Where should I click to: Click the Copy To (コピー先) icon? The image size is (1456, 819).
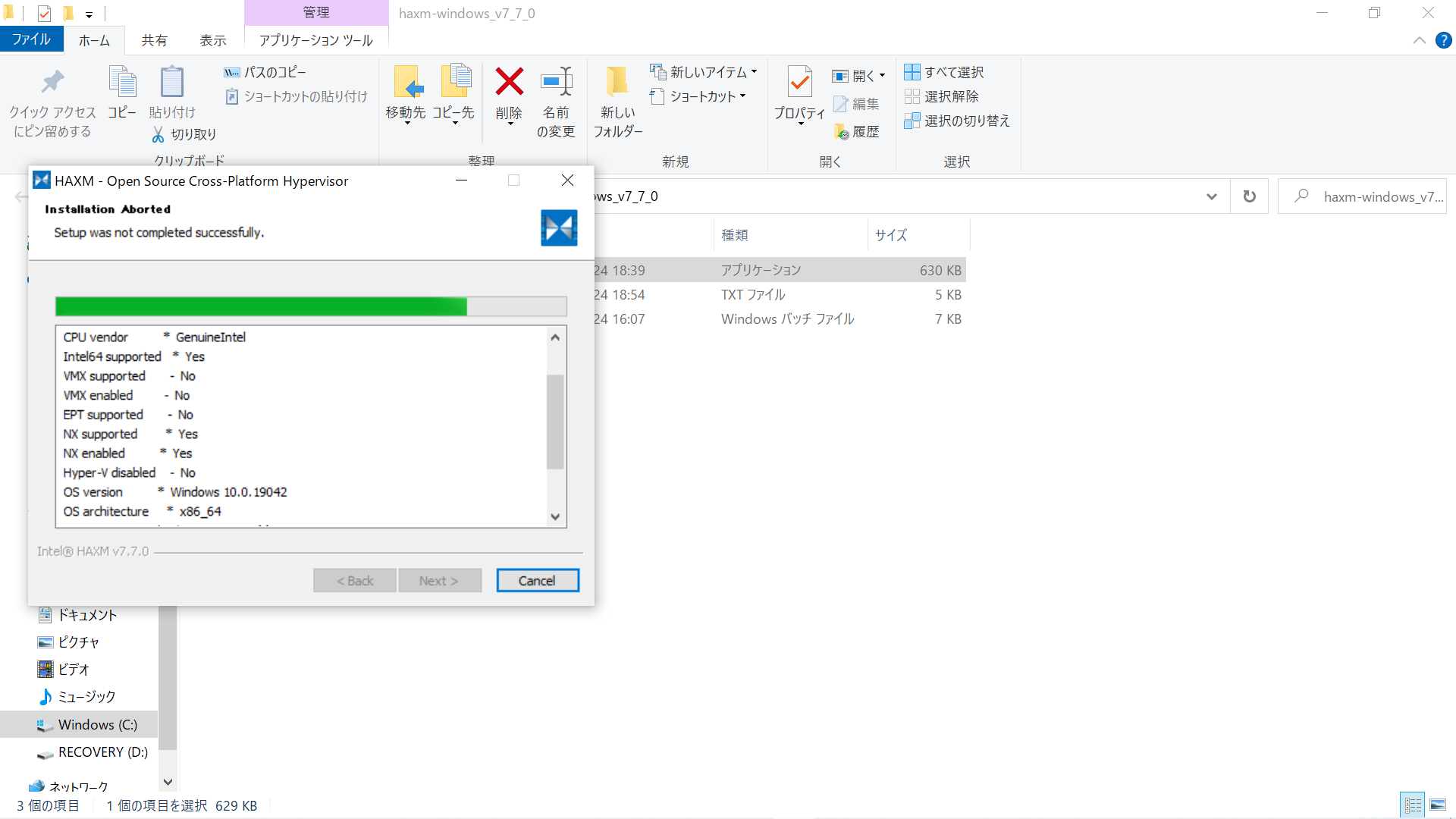tap(456, 82)
